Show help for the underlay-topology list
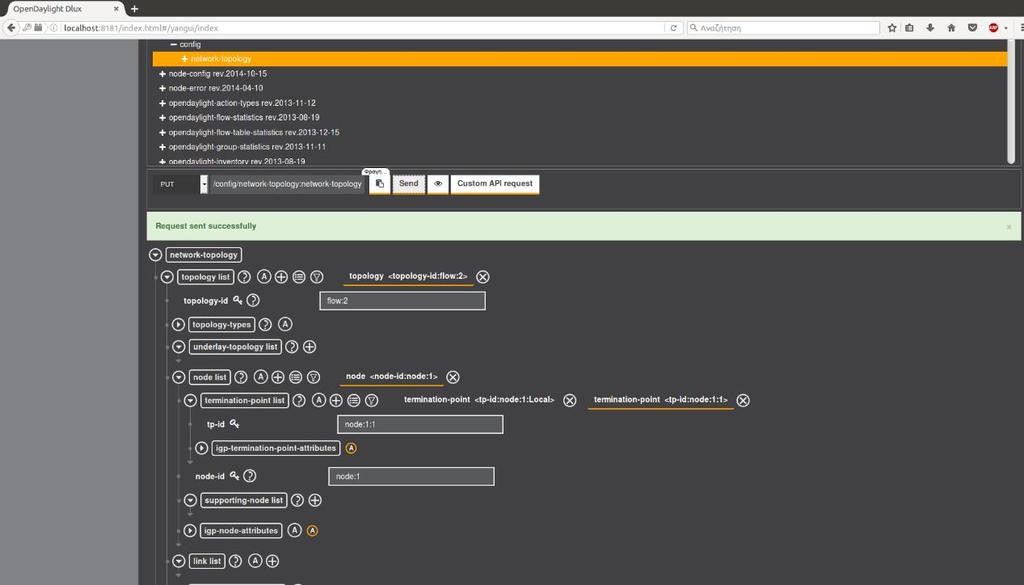The height and width of the screenshot is (585, 1024). pyautogui.click(x=292, y=347)
